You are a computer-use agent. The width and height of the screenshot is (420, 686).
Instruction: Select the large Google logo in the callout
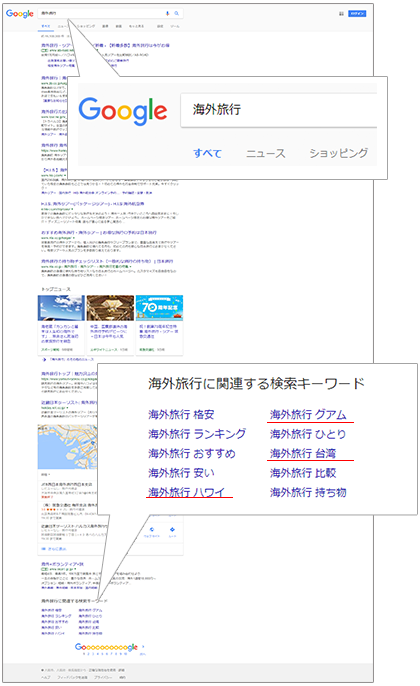123,111
